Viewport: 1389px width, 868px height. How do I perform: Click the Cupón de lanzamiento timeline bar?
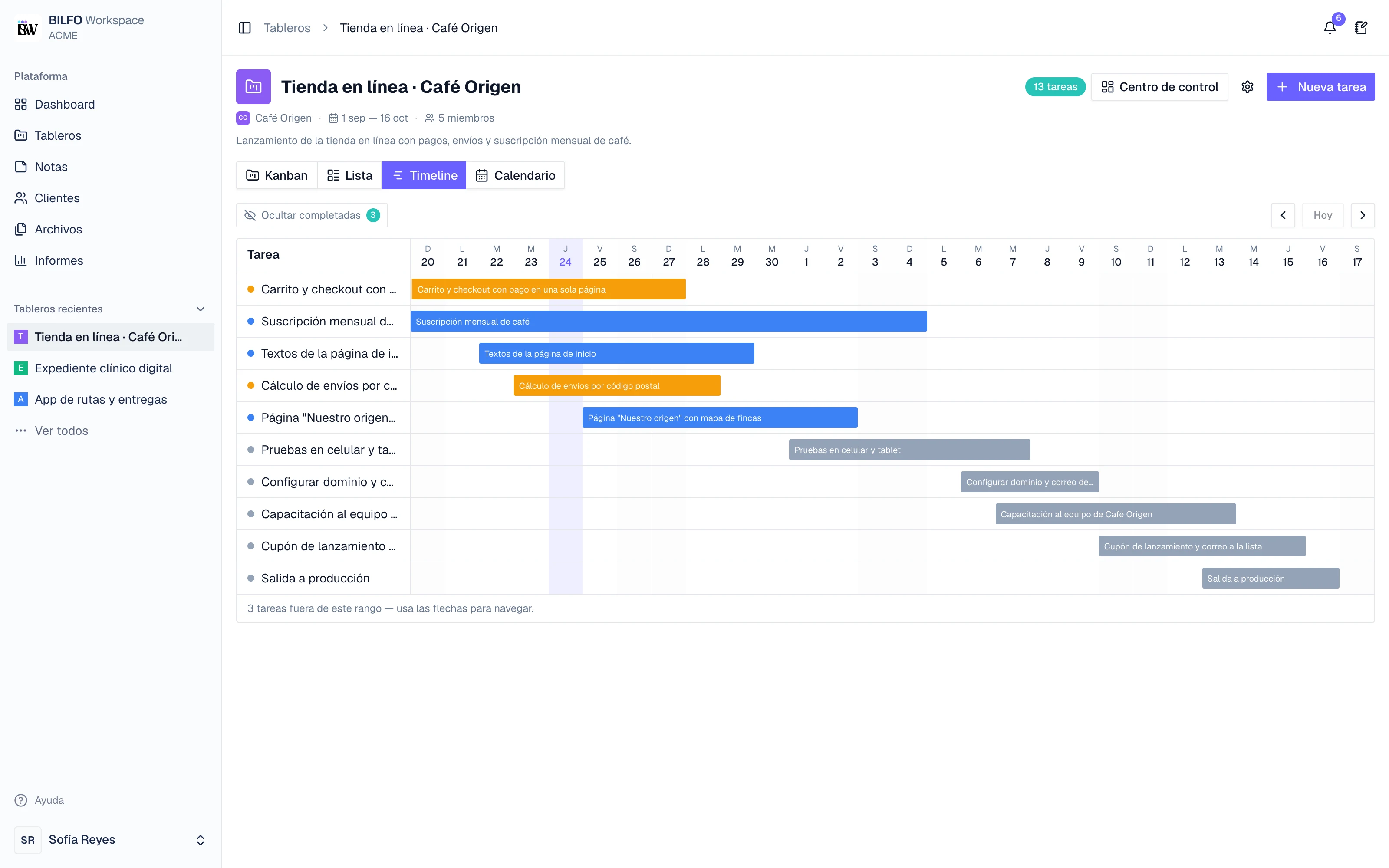point(1202,546)
